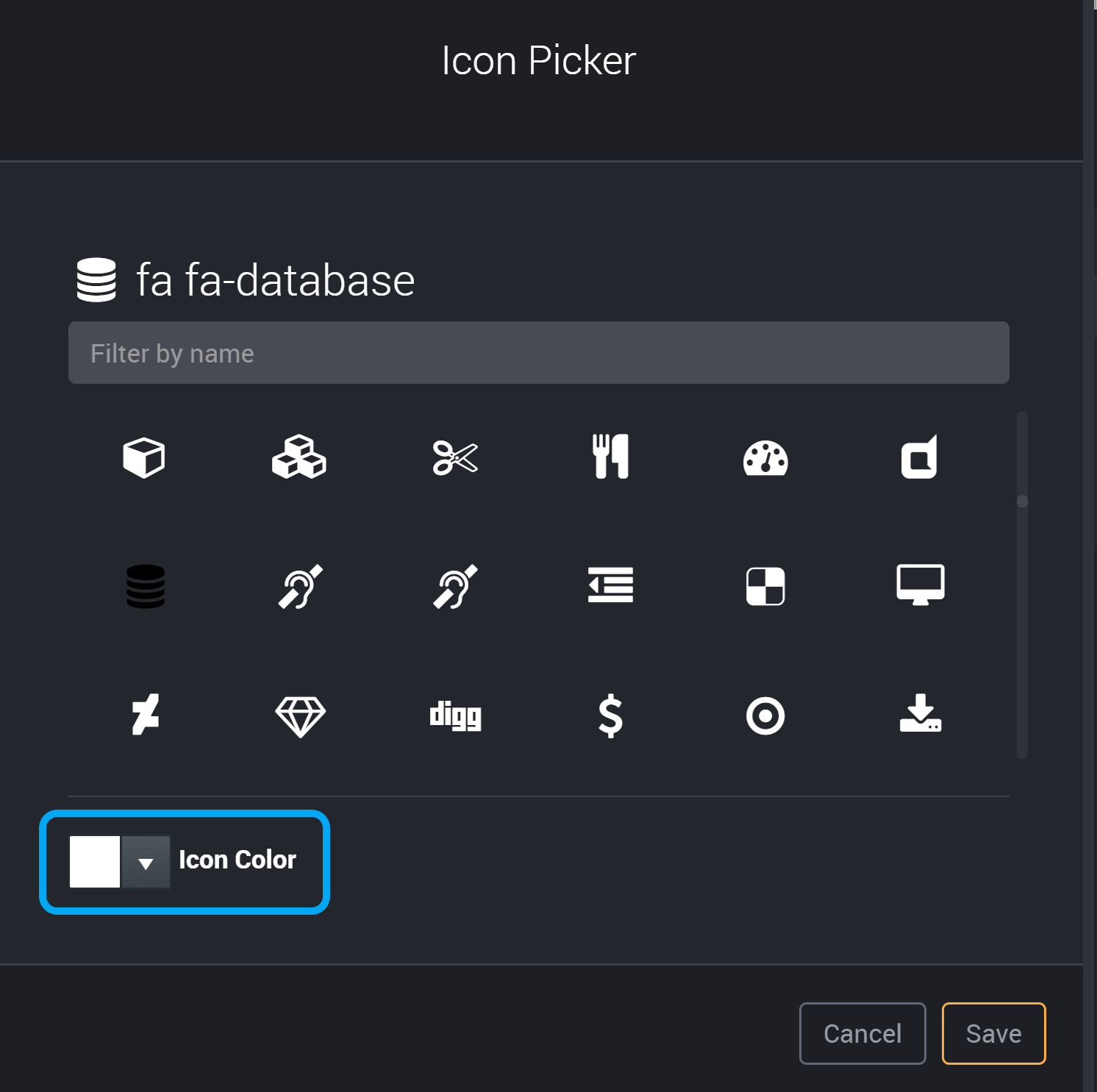
Task: Pick the scissors (cut) icon
Action: (454, 457)
